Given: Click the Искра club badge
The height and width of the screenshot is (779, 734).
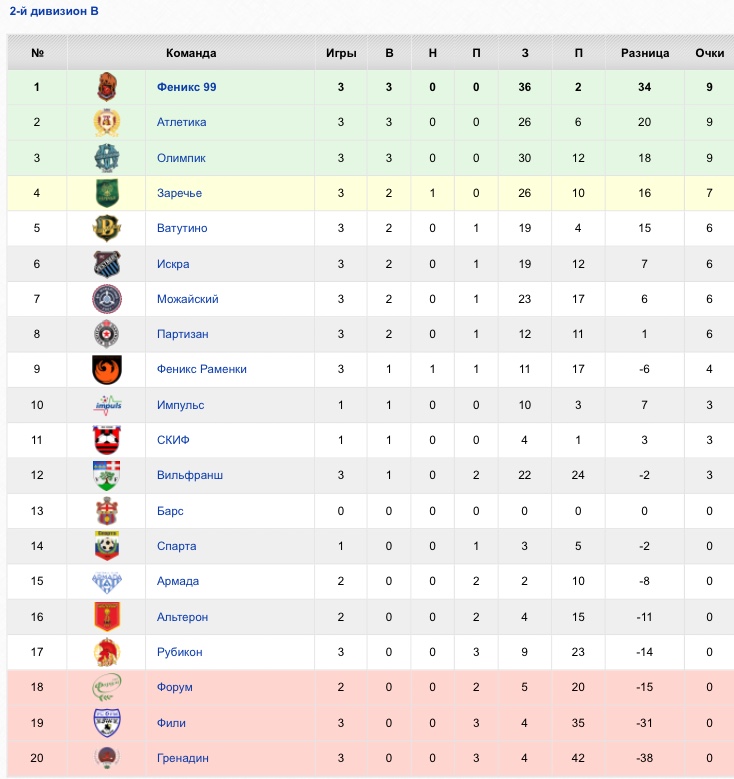Looking at the screenshot, I should (x=106, y=264).
